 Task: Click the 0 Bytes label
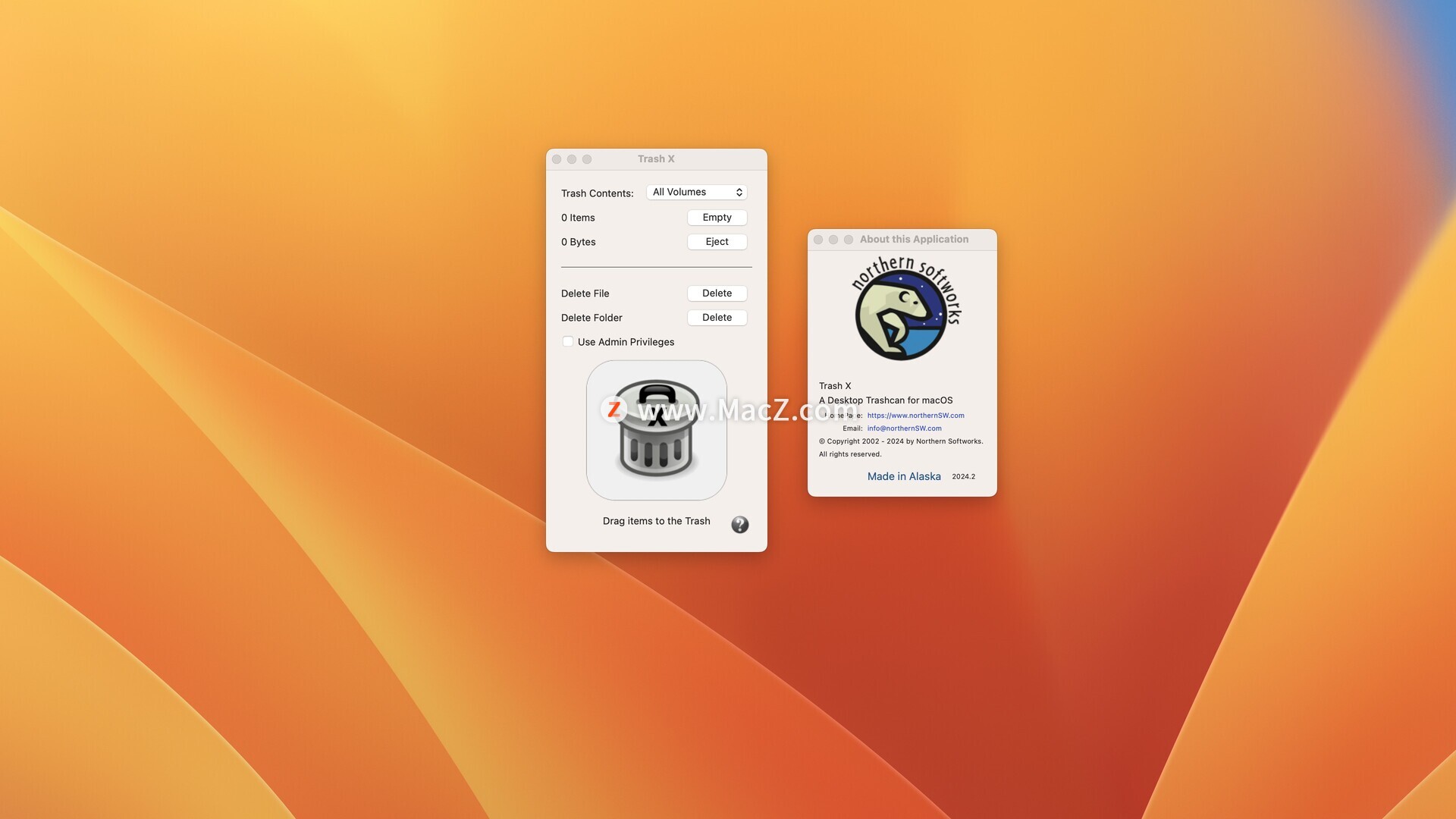click(579, 242)
